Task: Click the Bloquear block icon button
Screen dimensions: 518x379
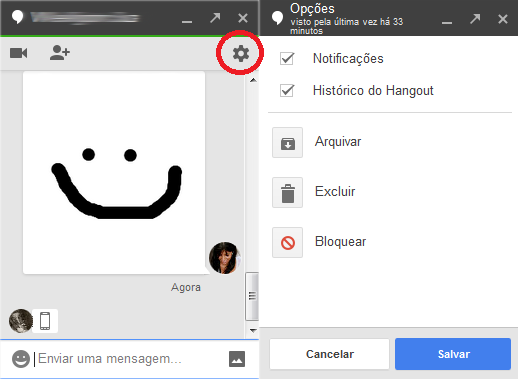Action: [287, 243]
